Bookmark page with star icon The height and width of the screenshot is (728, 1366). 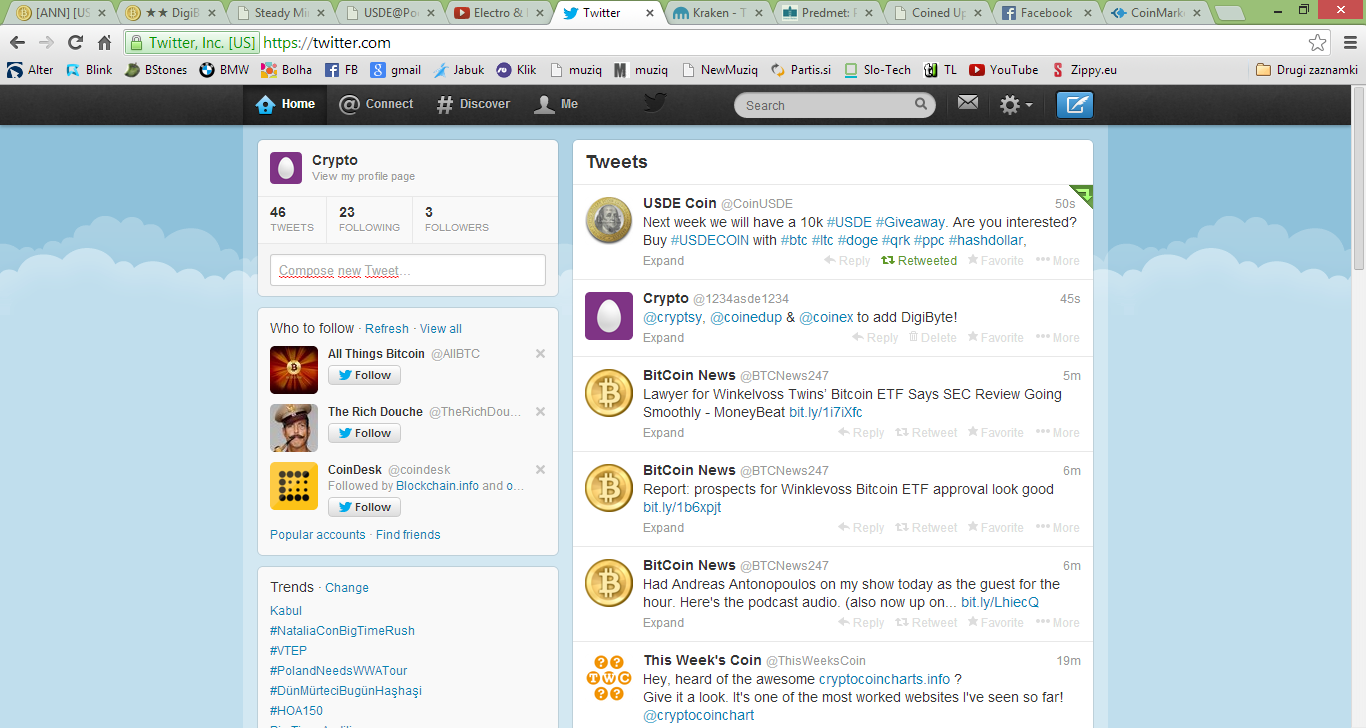(1318, 42)
